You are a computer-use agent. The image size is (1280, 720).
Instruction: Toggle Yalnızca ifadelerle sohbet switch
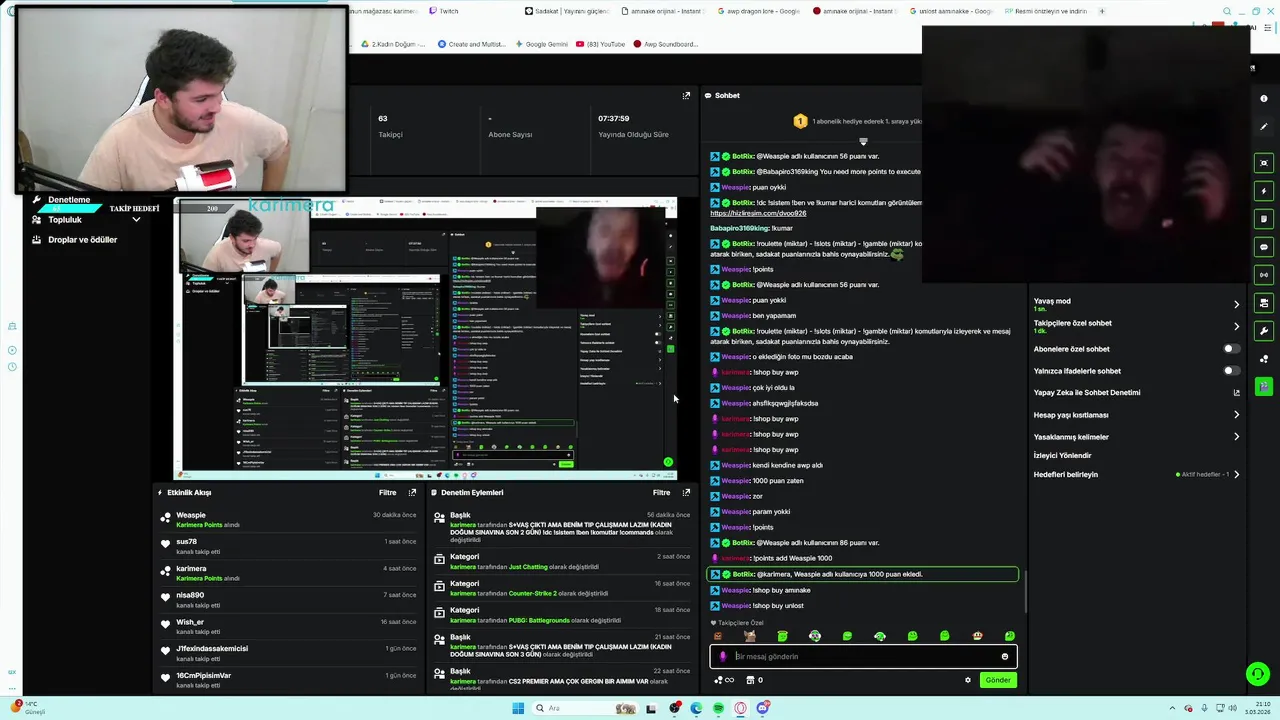1232,371
